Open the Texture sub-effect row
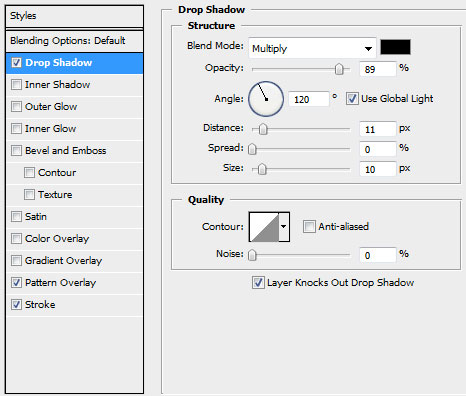The width and height of the screenshot is (466, 396). pyautogui.click(x=74, y=195)
